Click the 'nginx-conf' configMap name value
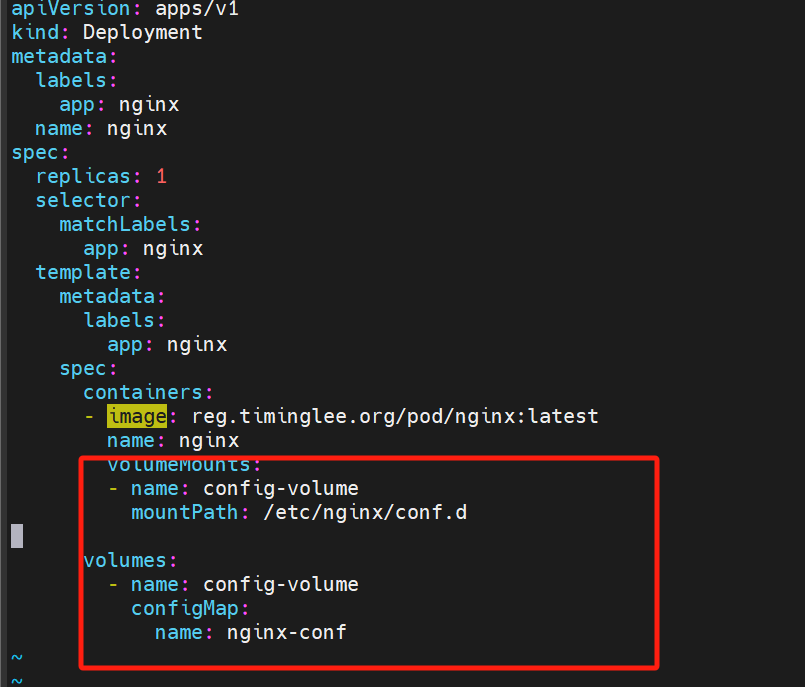805x687 pixels. (x=287, y=633)
